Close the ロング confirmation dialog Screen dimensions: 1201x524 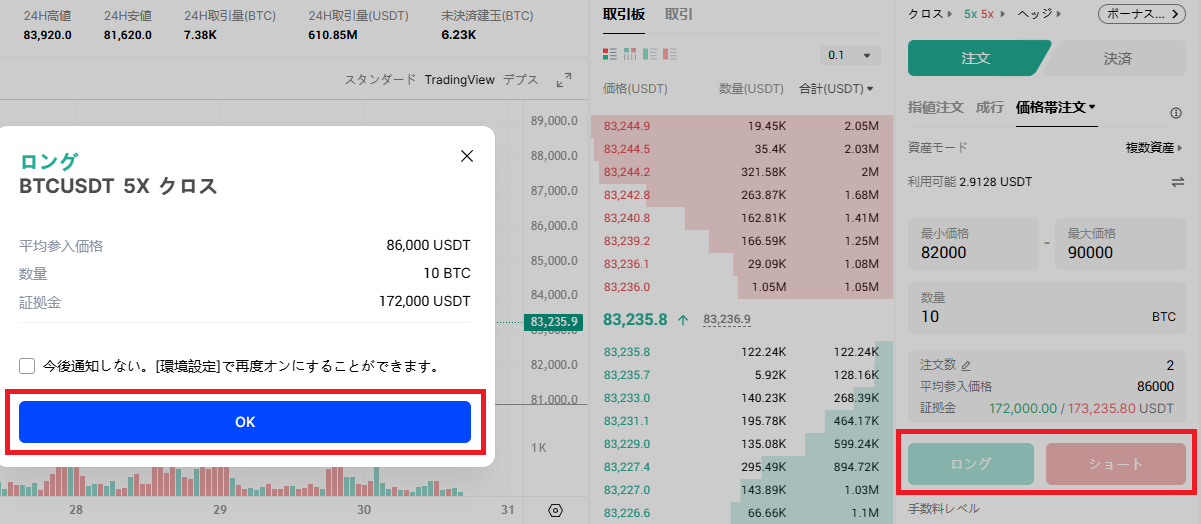pos(466,156)
